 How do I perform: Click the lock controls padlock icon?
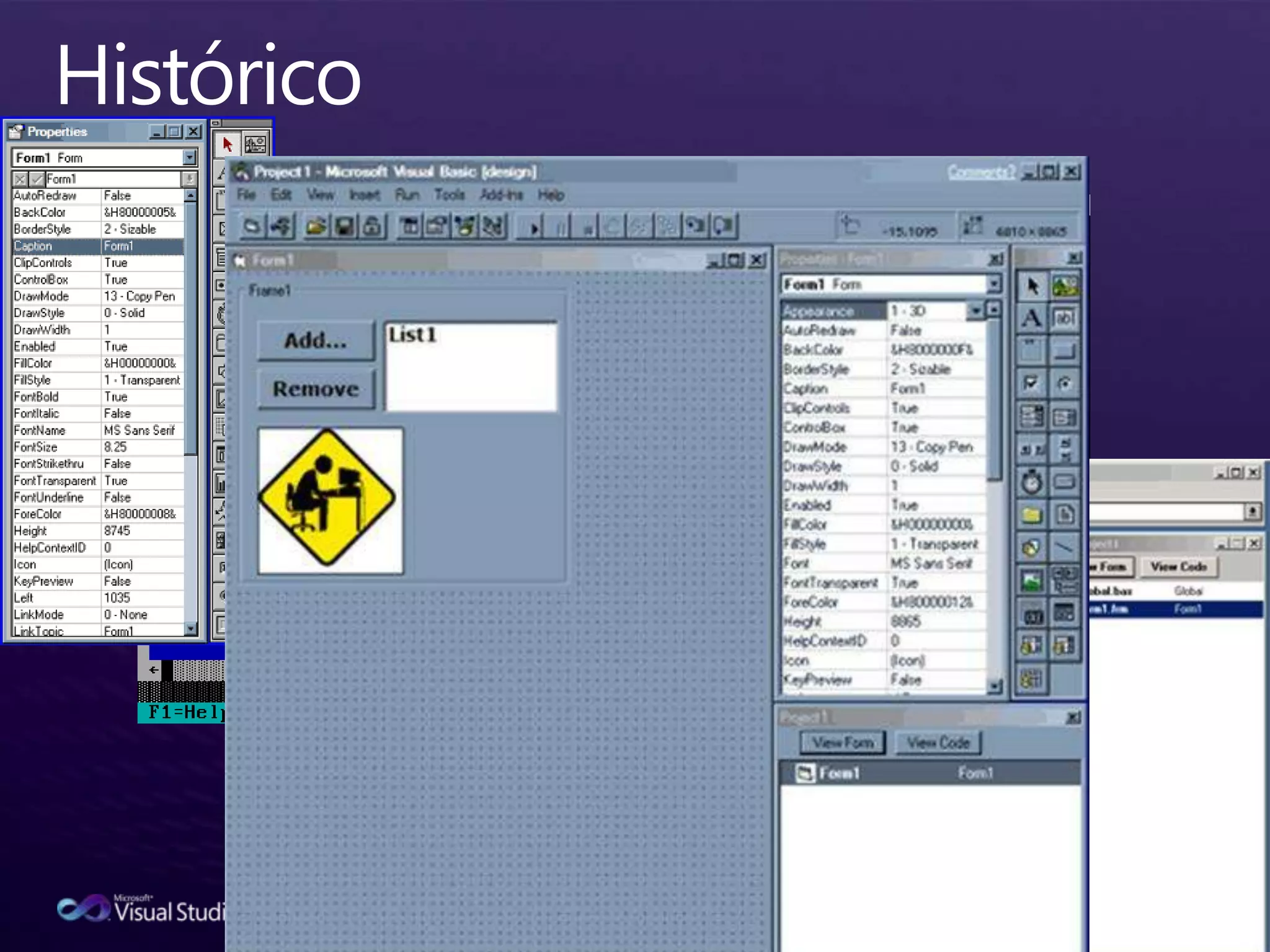(372, 226)
